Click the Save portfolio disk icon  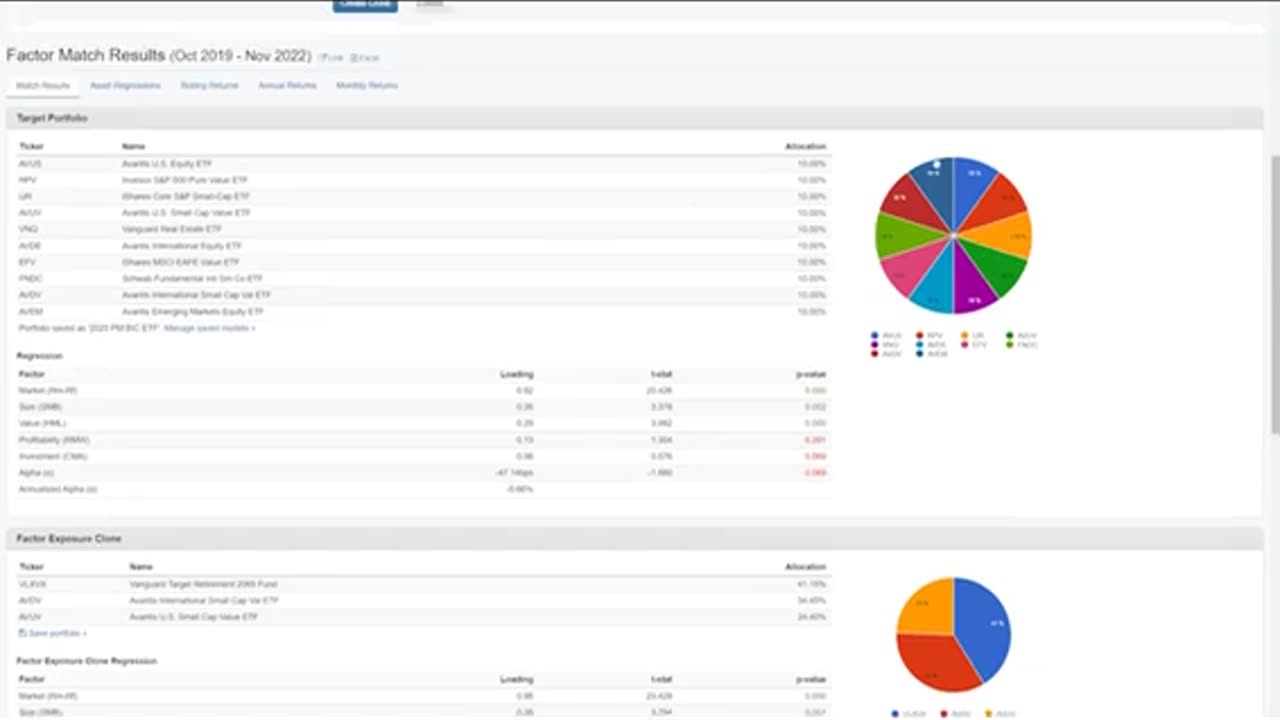23,633
